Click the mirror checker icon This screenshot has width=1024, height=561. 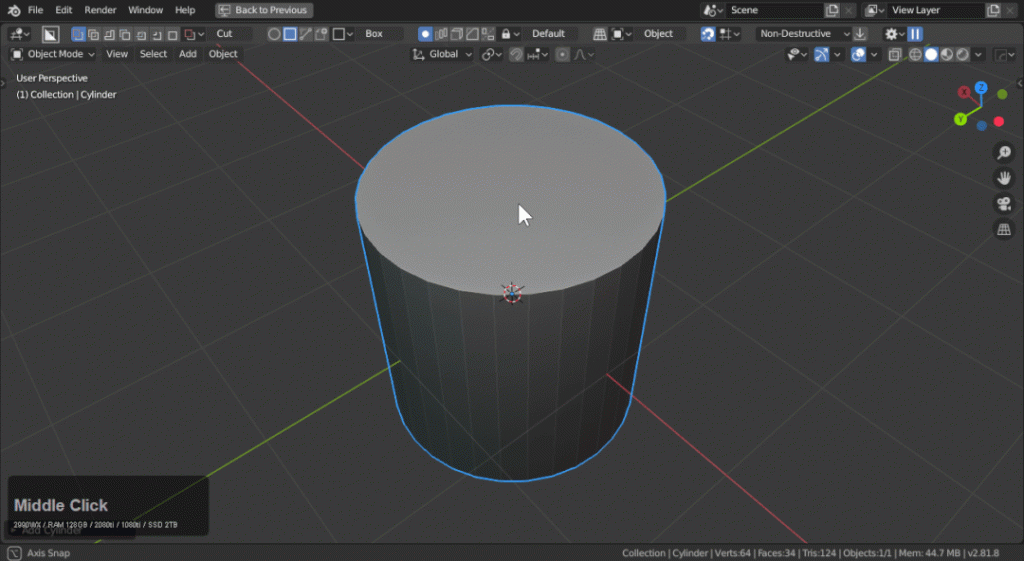click(488, 33)
